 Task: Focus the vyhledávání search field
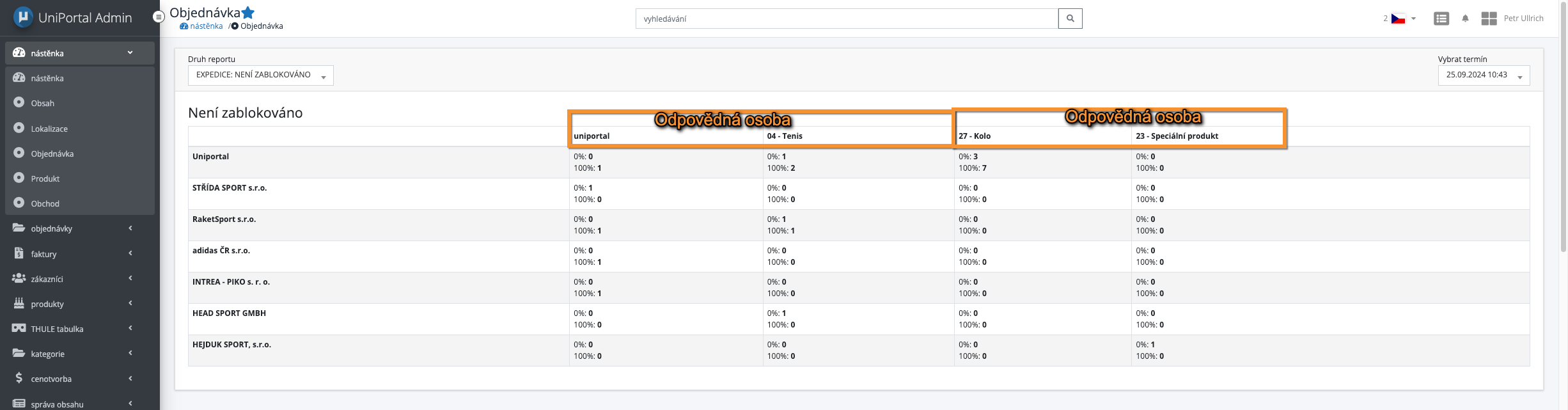pyautogui.click(x=847, y=19)
